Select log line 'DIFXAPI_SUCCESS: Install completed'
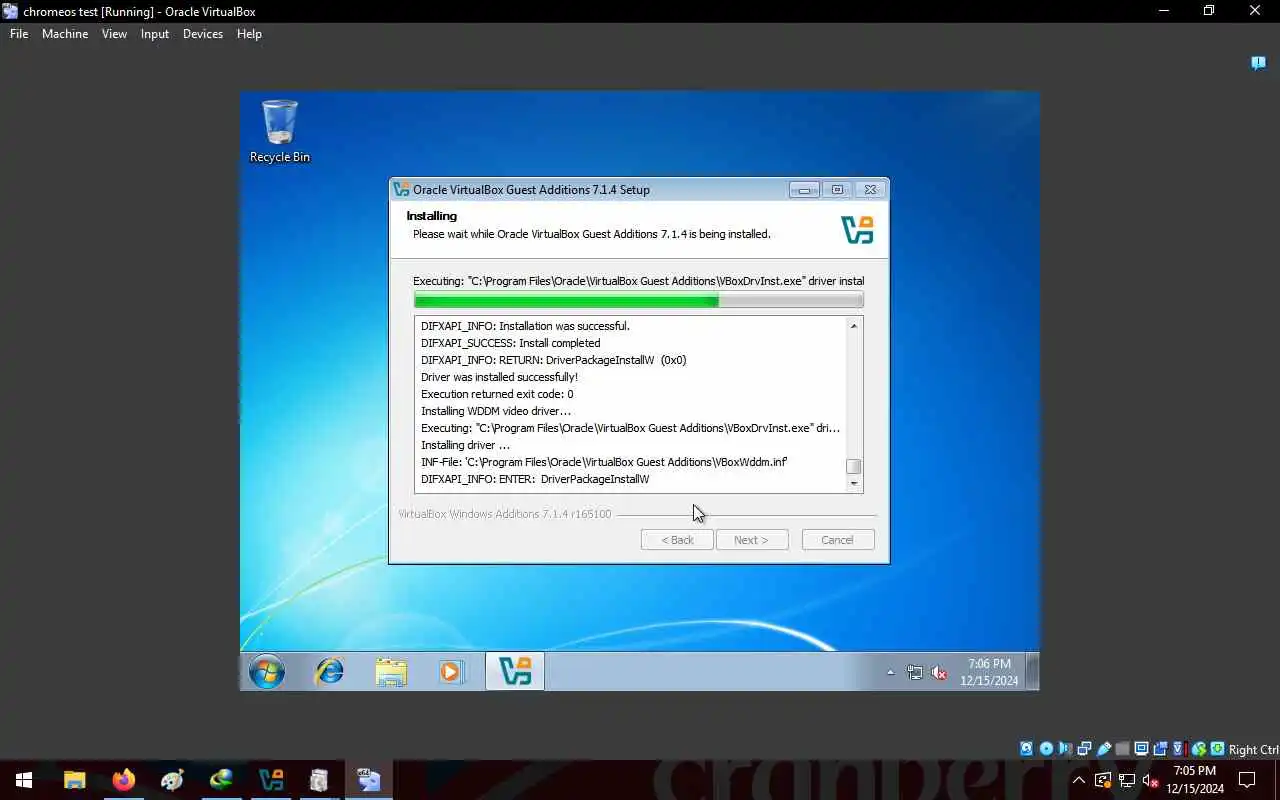 coord(510,343)
